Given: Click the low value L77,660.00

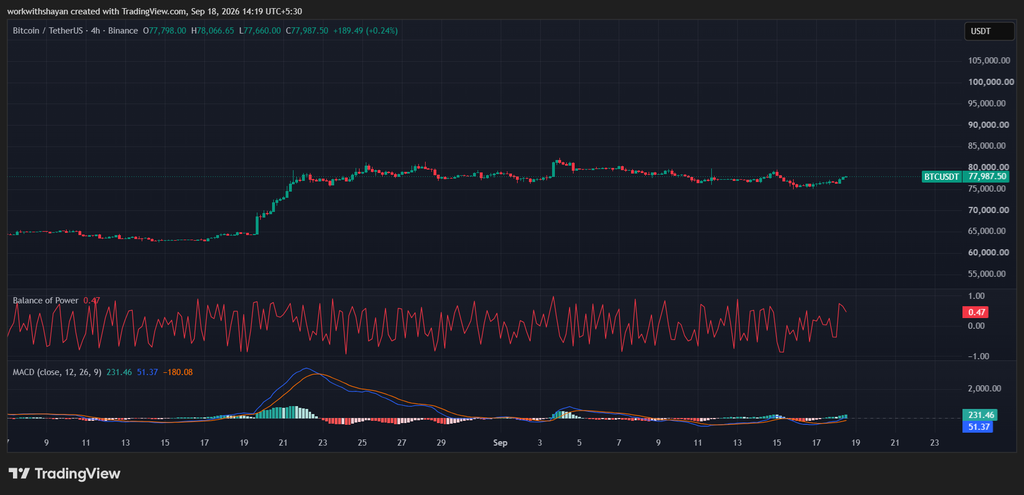Looking at the screenshot, I should [x=260, y=31].
